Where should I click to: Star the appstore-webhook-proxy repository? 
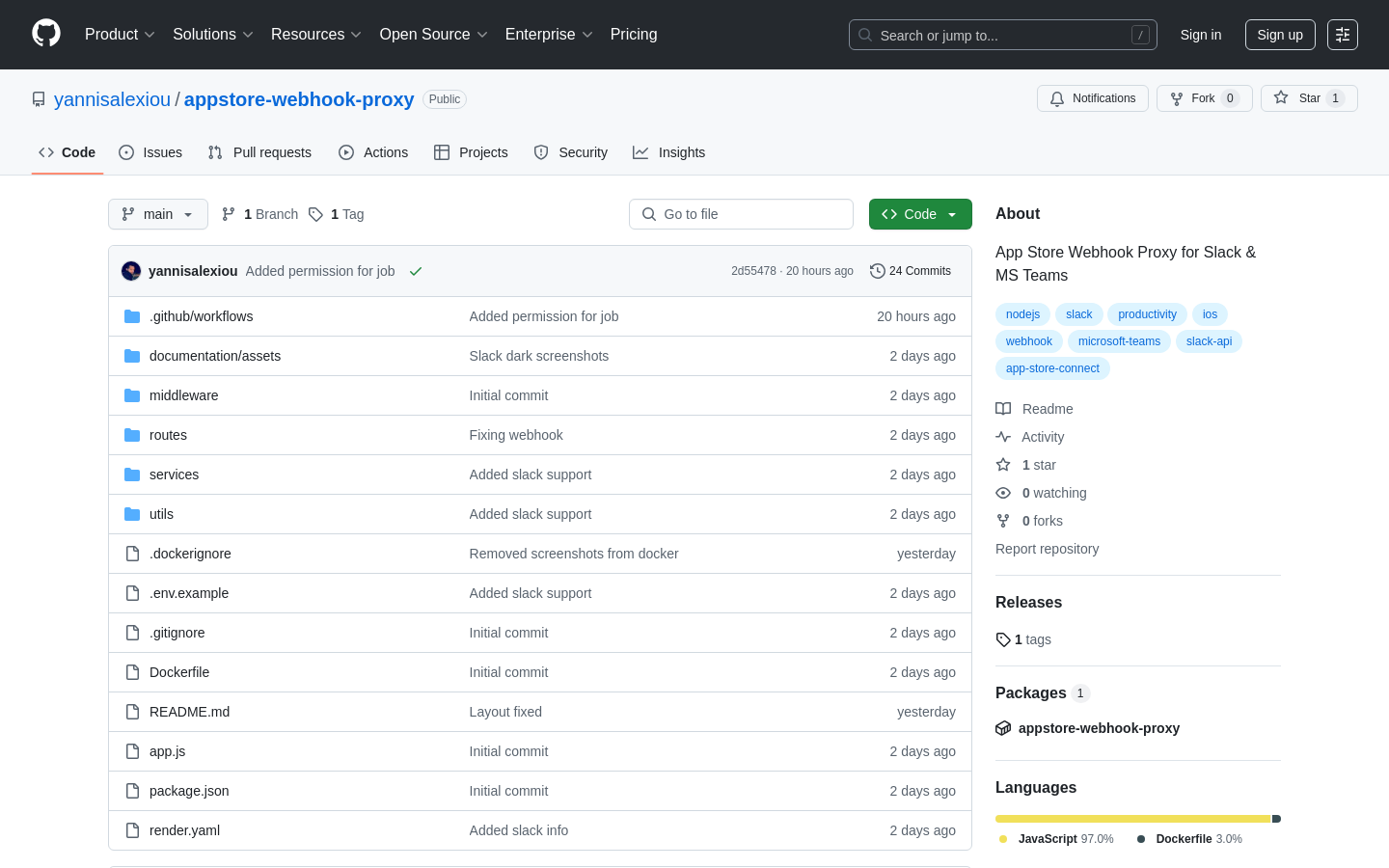[1309, 98]
